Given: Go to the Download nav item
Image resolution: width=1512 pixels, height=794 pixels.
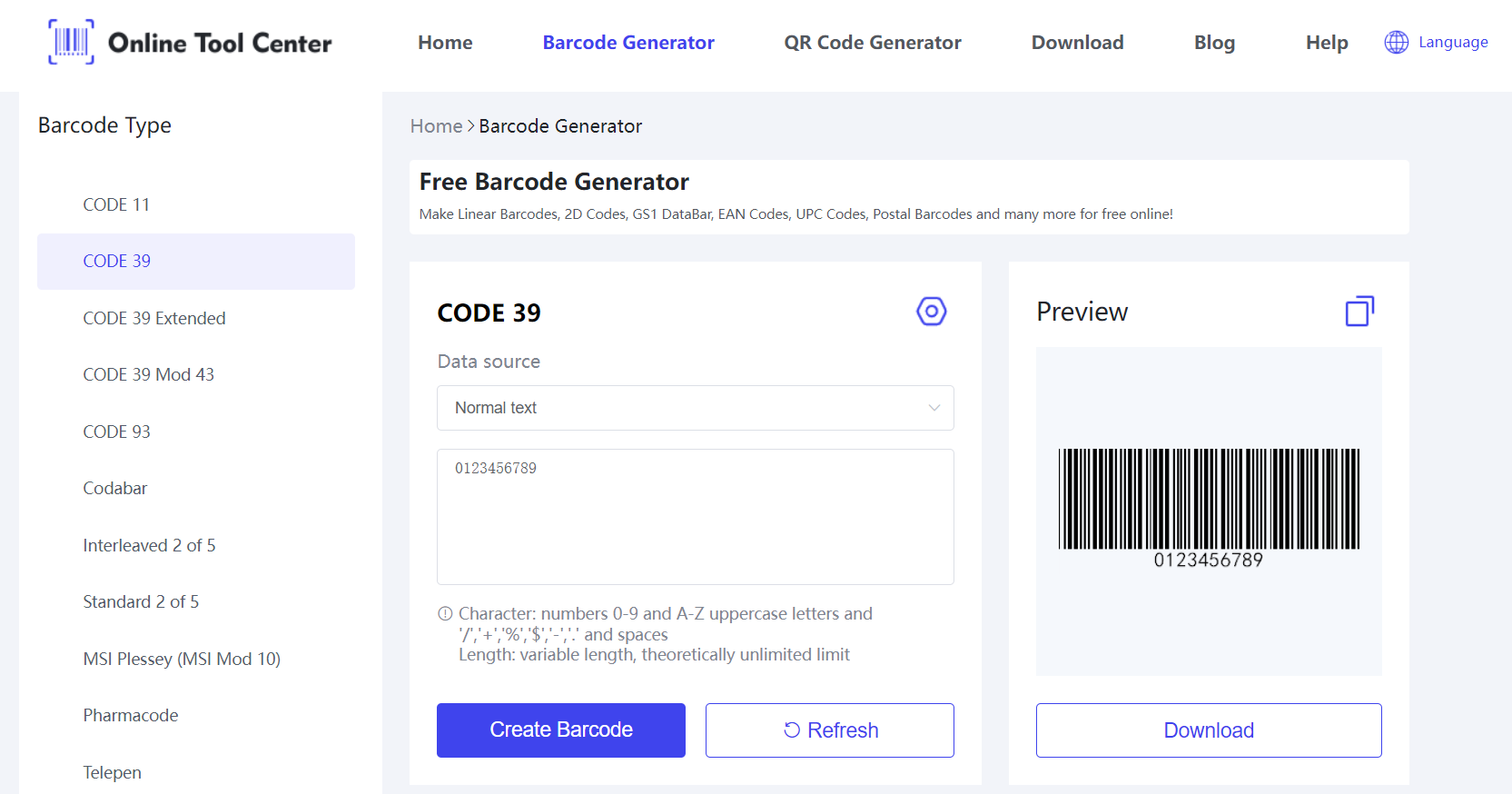Looking at the screenshot, I should [x=1077, y=43].
